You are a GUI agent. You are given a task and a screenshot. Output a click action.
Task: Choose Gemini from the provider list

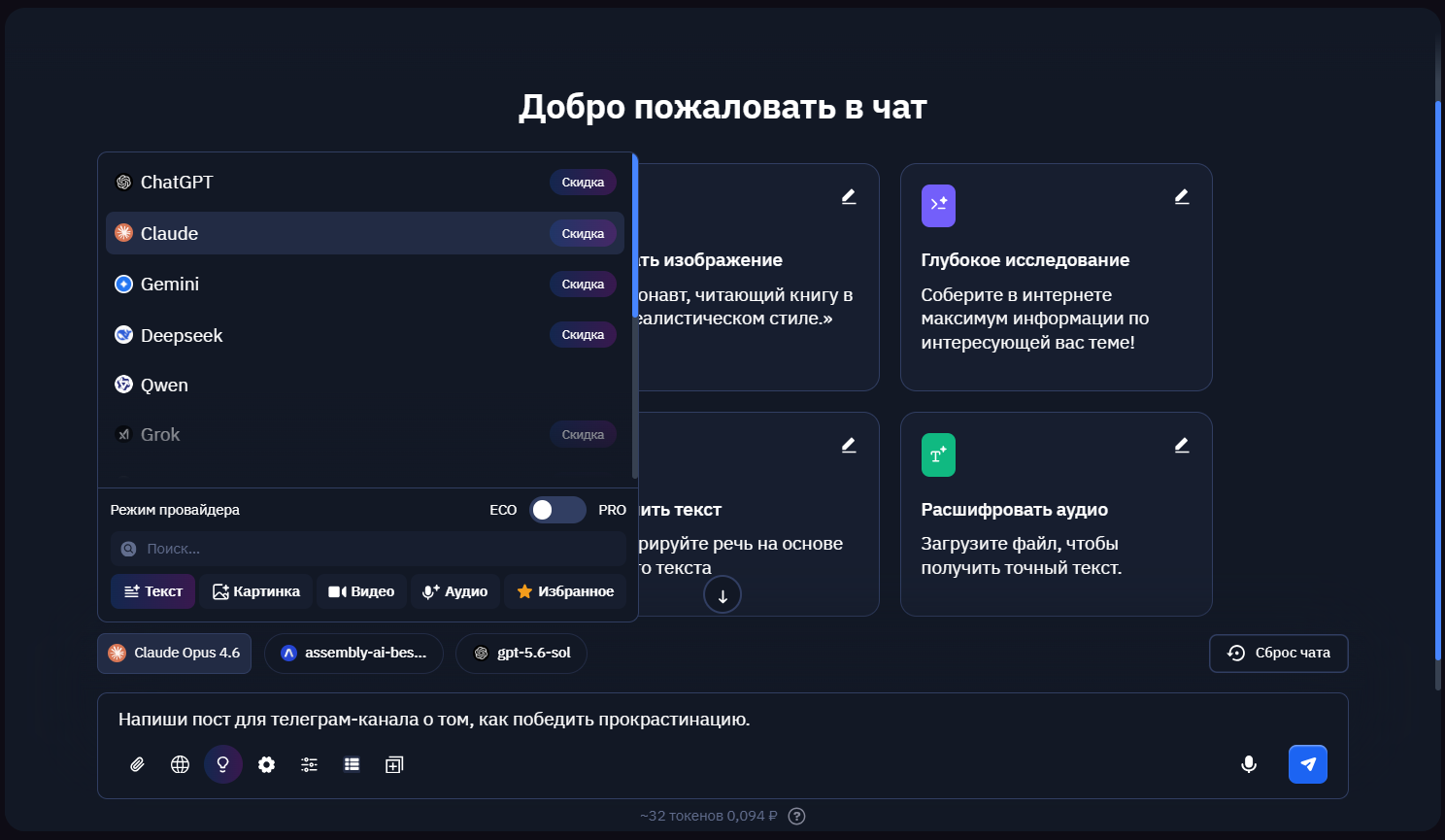[x=365, y=284]
